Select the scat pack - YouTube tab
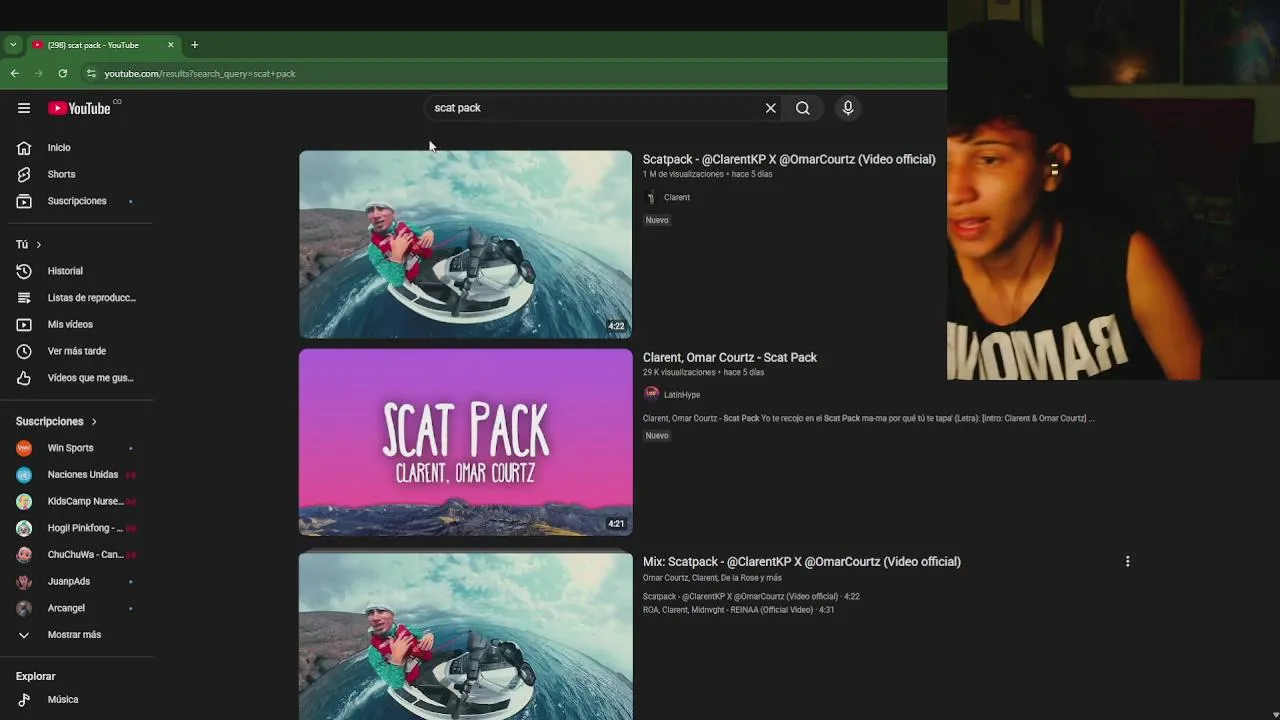The image size is (1280, 720). click(x=103, y=45)
